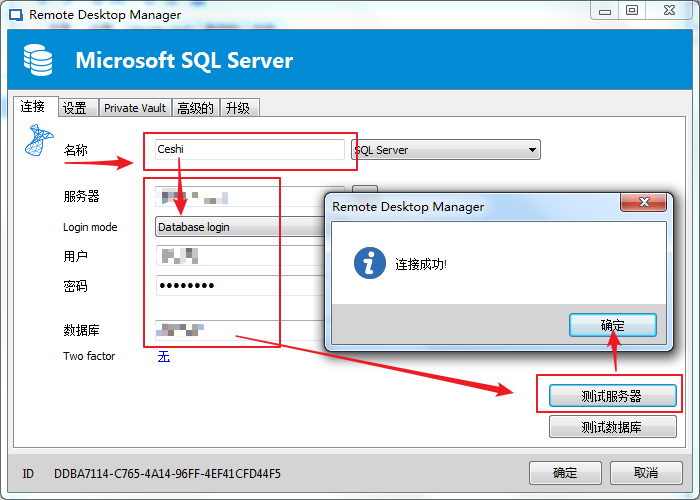Click the bottom 确定 button next to 取消

point(565,473)
